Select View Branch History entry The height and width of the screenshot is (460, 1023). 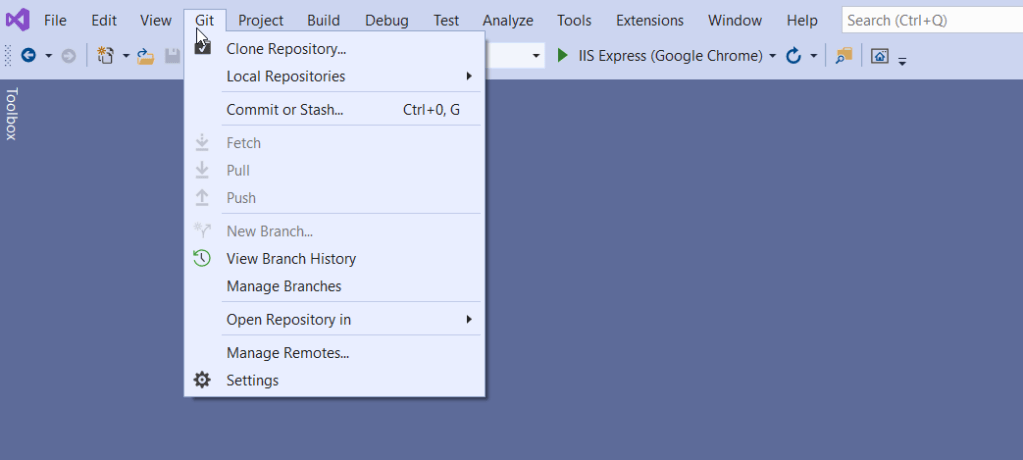tap(290, 258)
